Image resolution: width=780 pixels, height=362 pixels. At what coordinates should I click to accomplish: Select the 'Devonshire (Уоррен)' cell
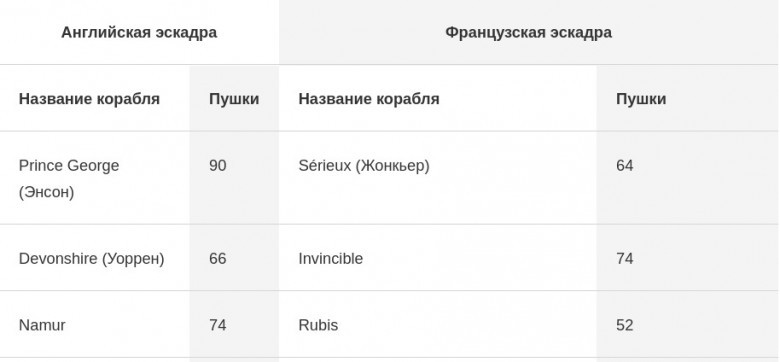[x=95, y=258]
